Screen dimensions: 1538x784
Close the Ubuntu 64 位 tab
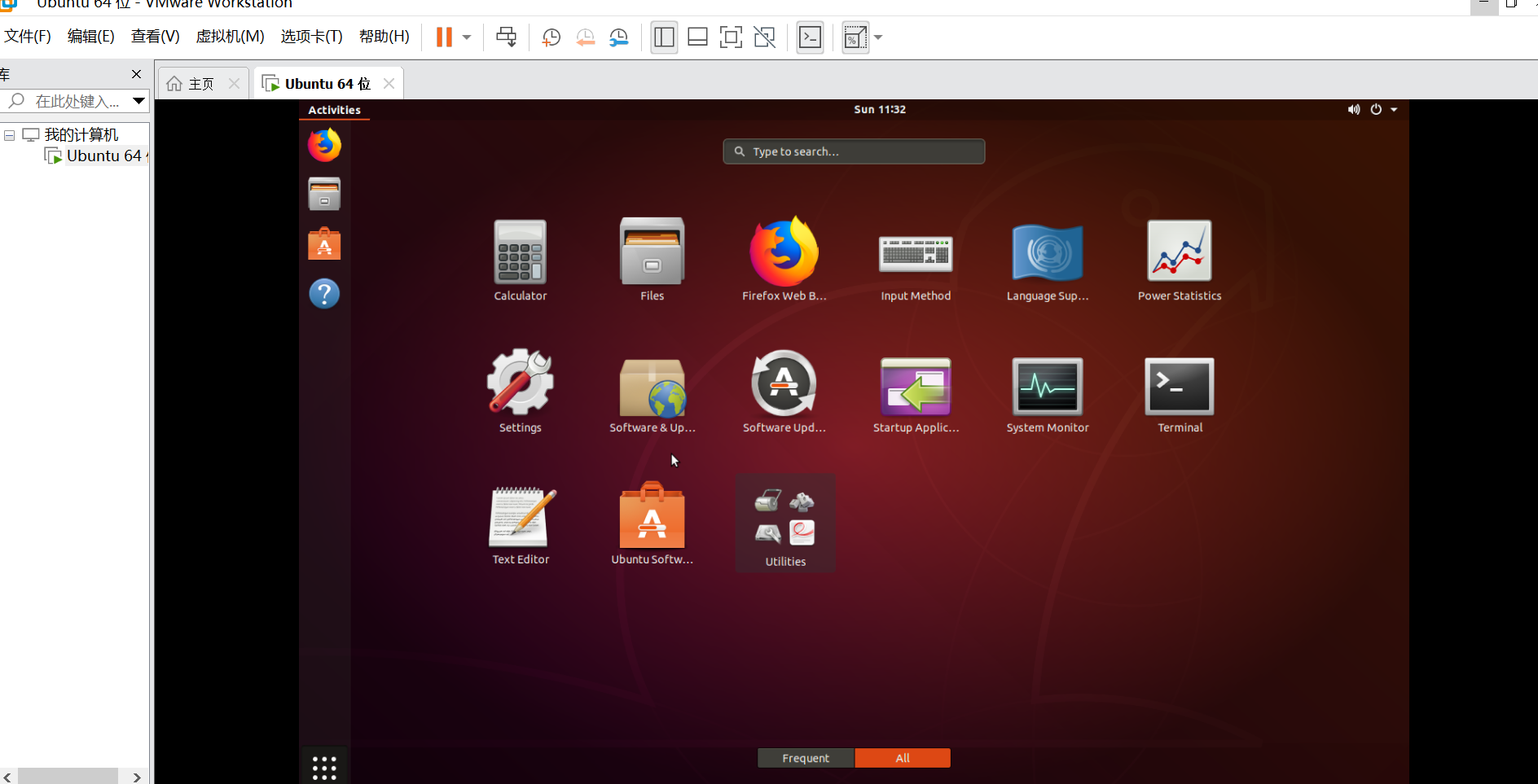(x=389, y=84)
